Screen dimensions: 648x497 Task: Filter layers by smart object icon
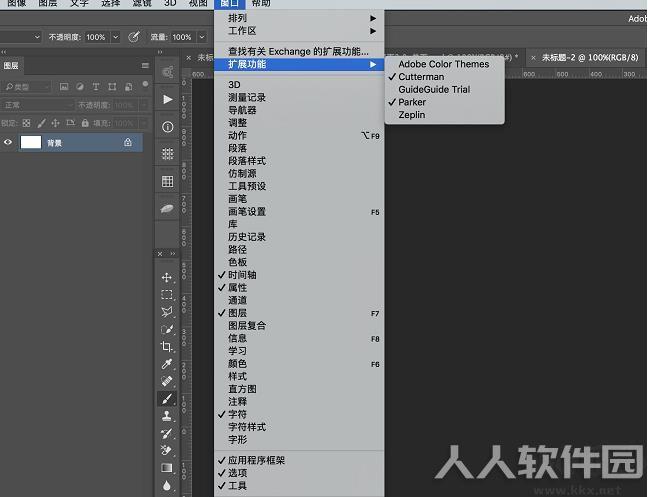129,86
